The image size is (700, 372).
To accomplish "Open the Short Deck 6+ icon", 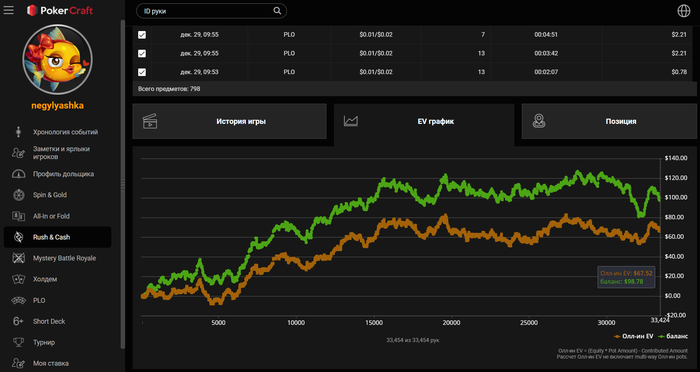I will (18, 322).
